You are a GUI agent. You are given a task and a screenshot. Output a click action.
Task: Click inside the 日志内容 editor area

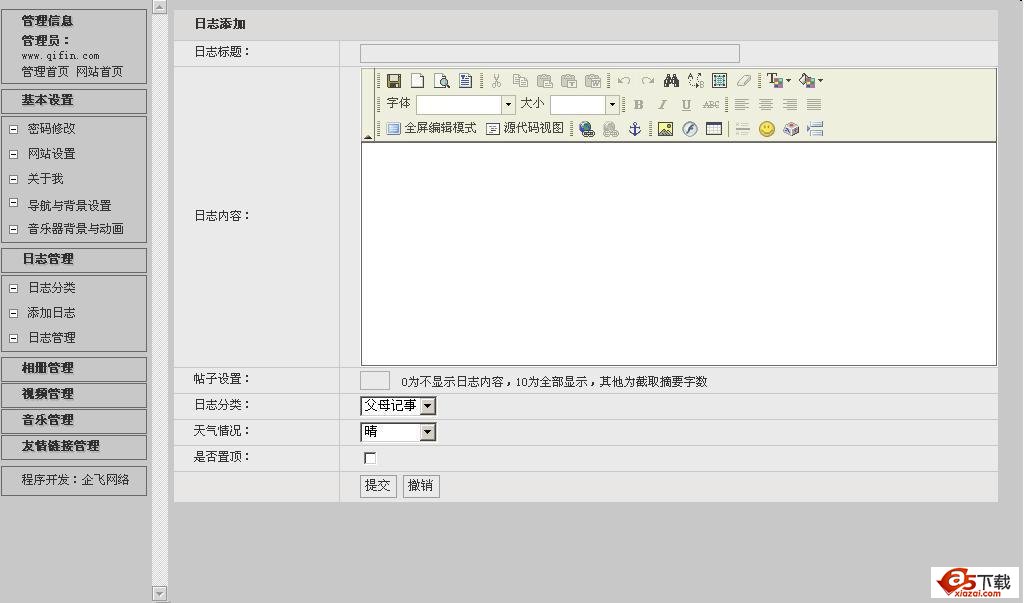click(679, 254)
